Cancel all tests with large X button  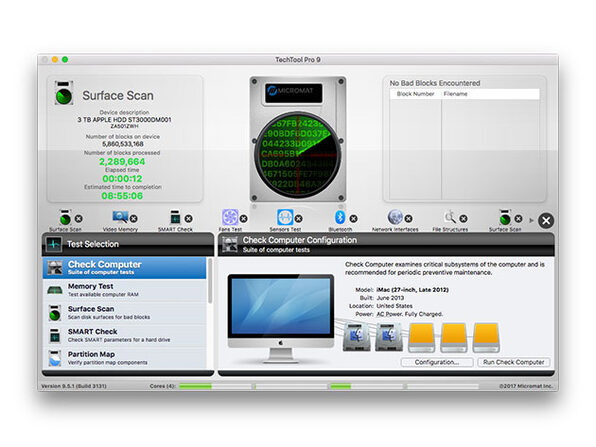(546, 221)
